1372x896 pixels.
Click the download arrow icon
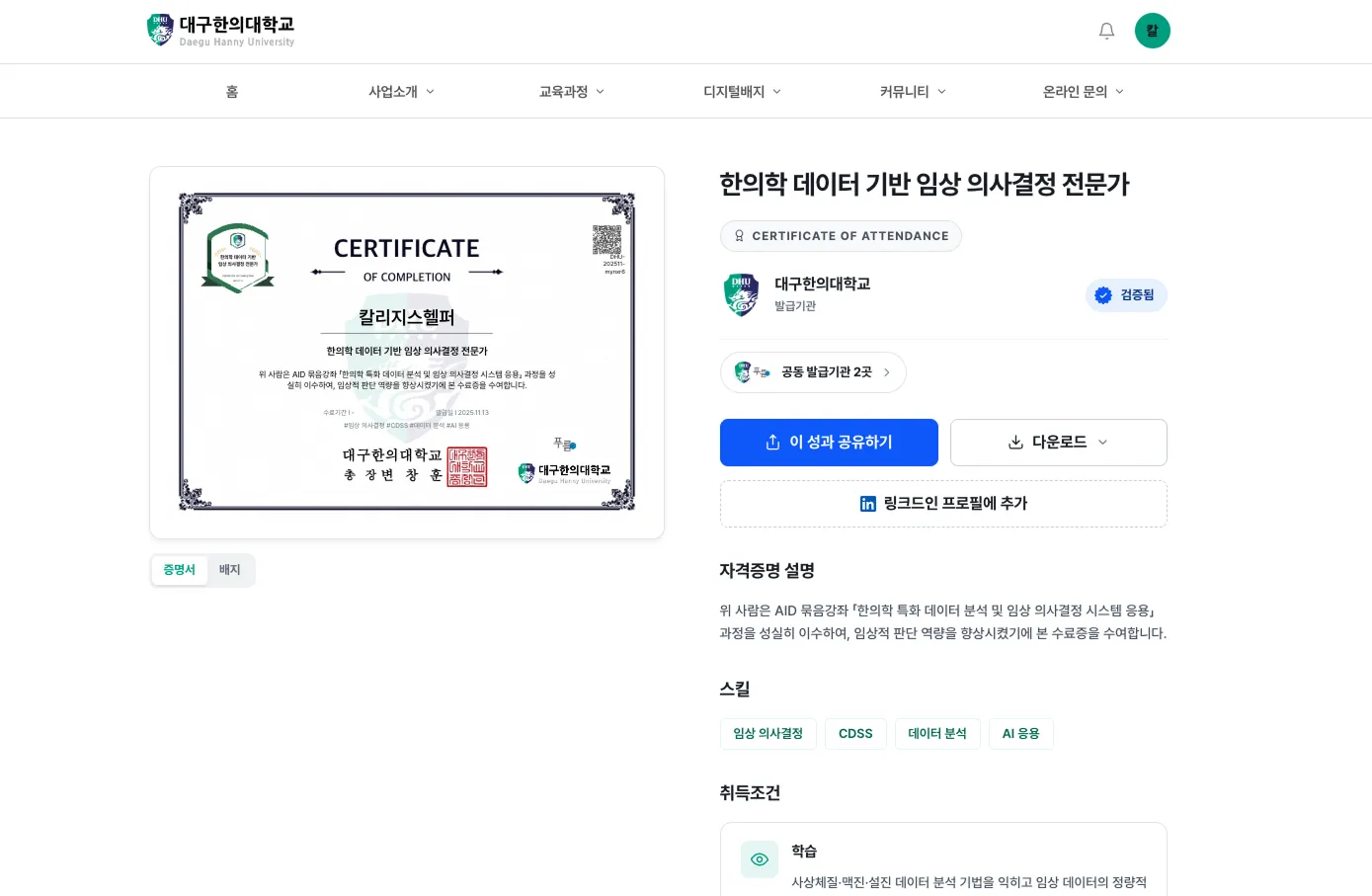[x=1015, y=443]
